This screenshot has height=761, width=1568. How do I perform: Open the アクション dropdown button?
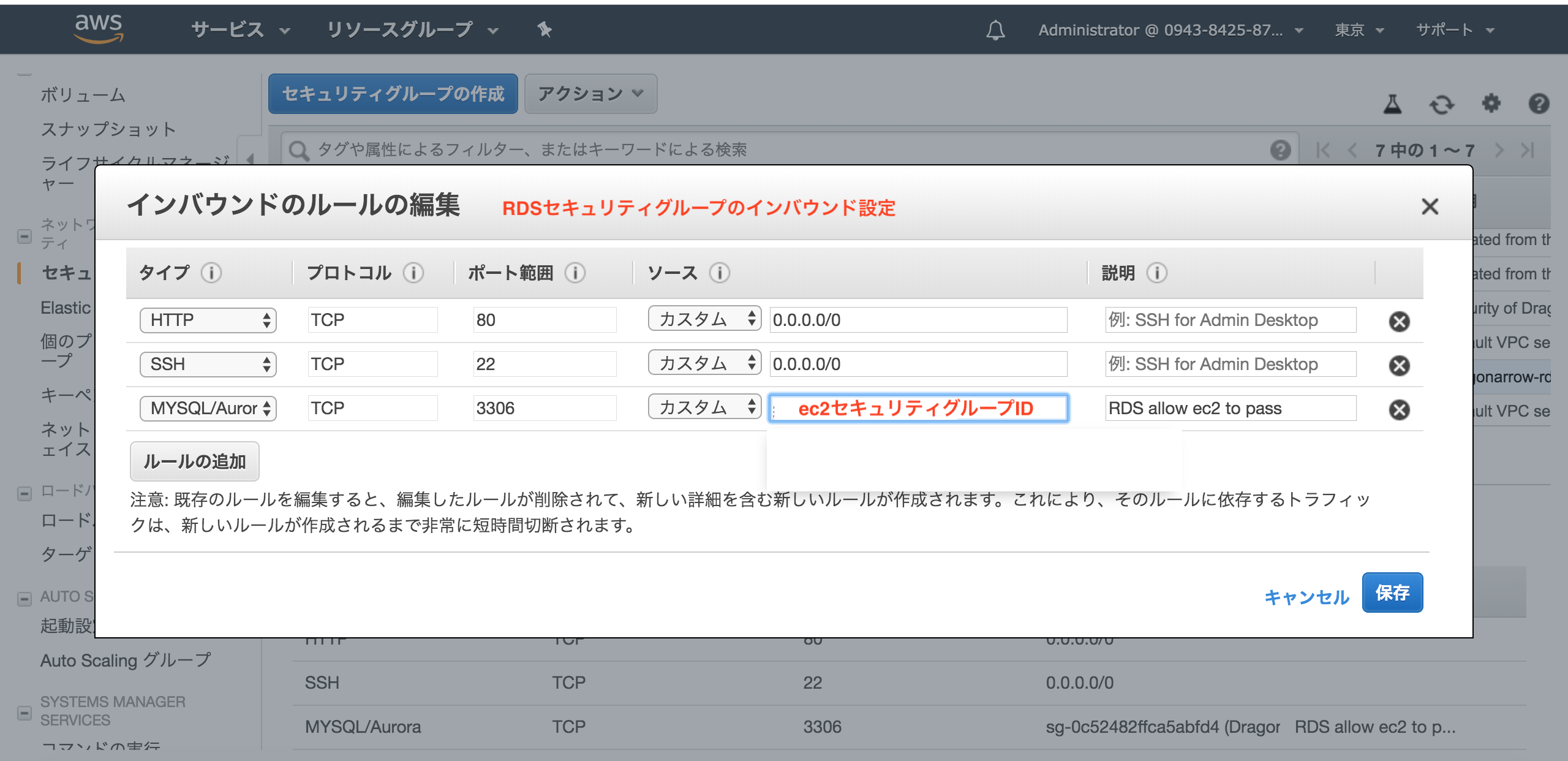pyautogui.click(x=590, y=94)
